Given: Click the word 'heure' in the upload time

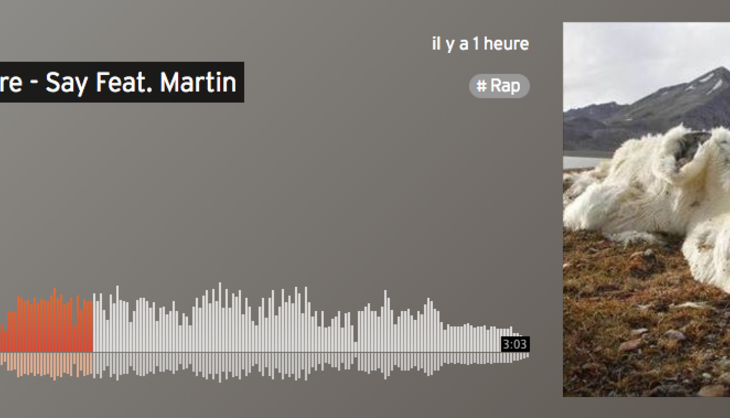Looking at the screenshot, I should (x=506, y=44).
